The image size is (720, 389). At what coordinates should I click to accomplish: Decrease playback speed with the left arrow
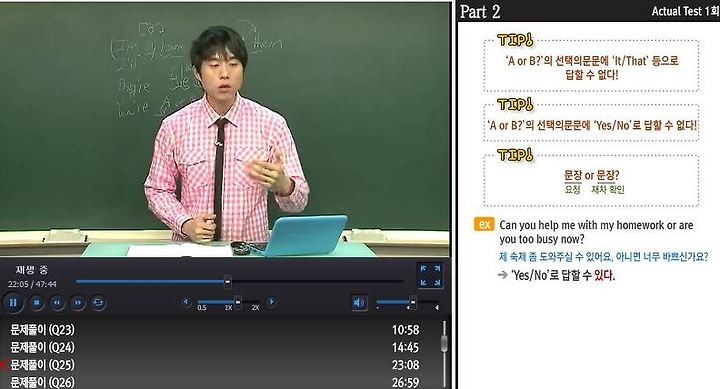[186, 302]
